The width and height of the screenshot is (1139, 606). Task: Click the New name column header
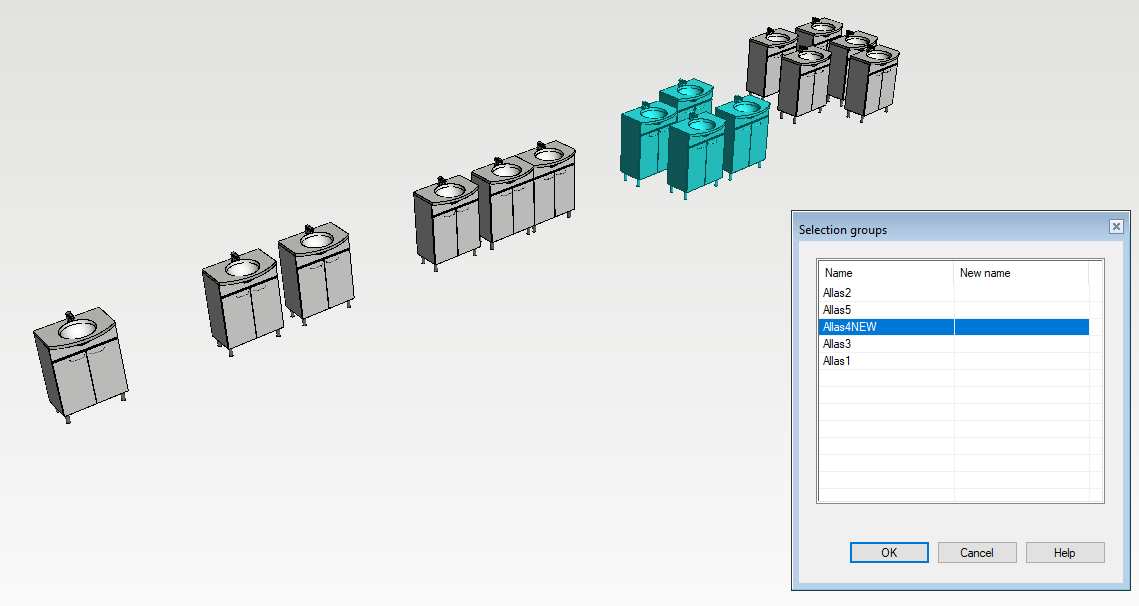pos(1020,273)
